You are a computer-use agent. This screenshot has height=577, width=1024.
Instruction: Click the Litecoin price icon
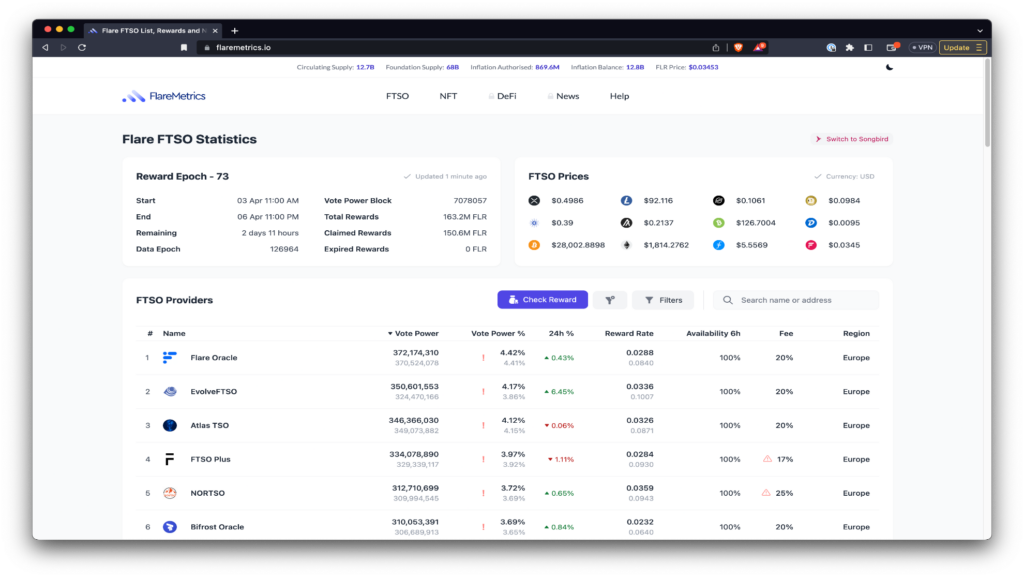[x=626, y=201]
